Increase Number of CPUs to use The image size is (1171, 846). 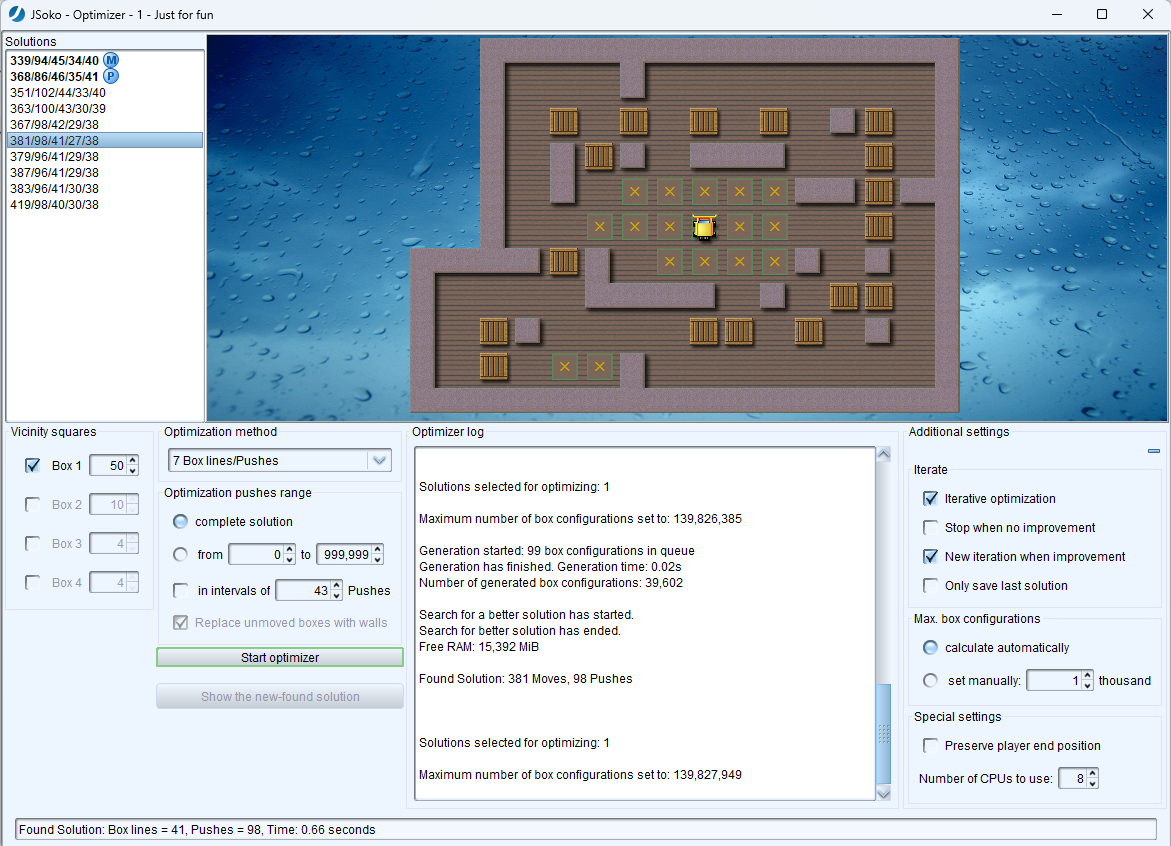(1092, 774)
